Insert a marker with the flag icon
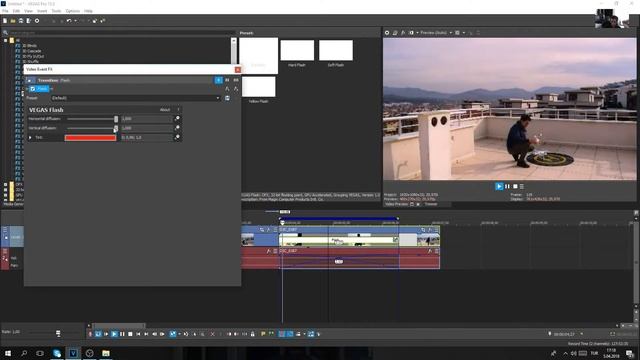640x360 pixels. point(263,334)
